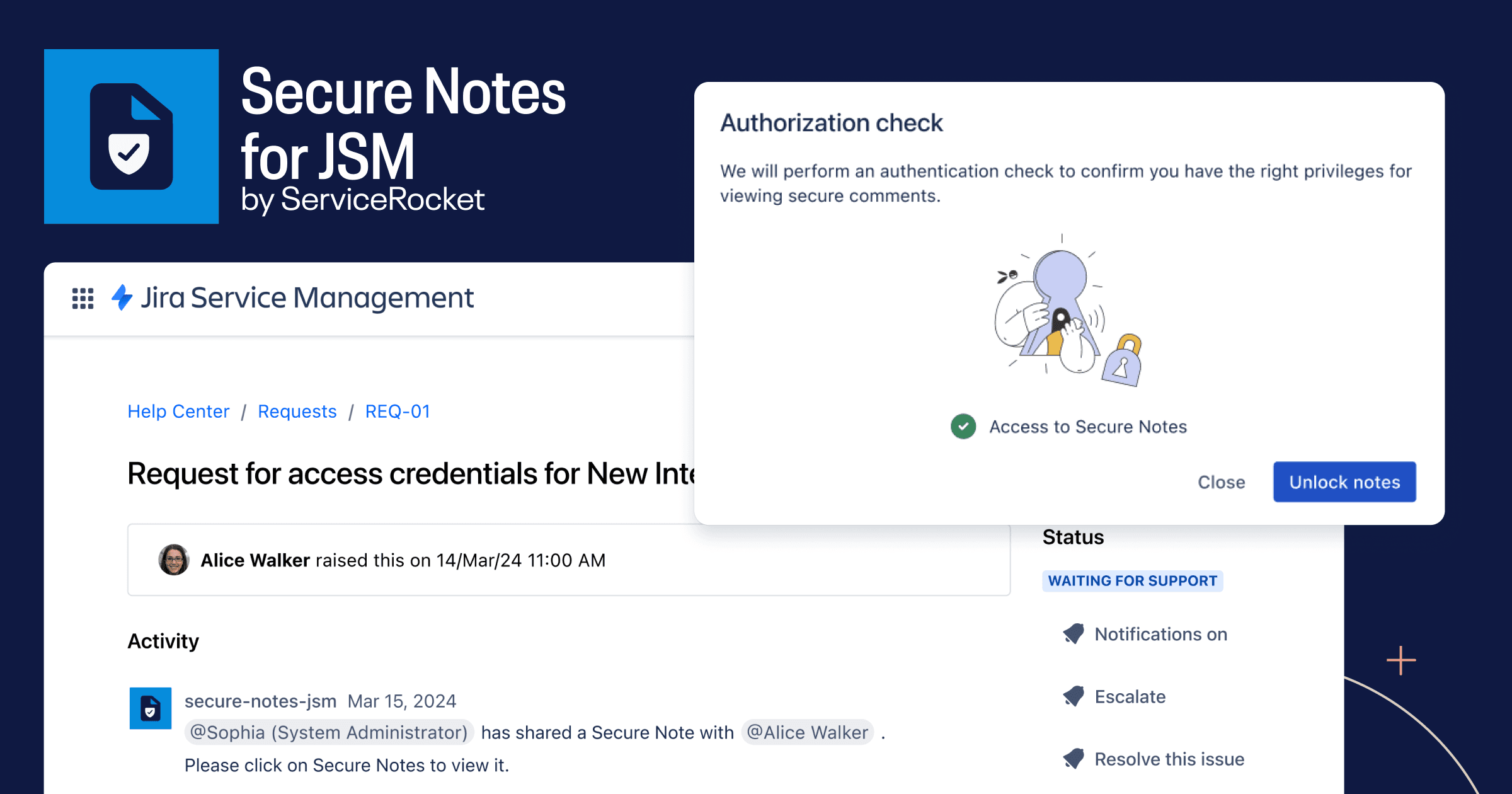This screenshot has height=794, width=1512.
Task: Click the Authorization check dialog title
Action: pos(832,123)
